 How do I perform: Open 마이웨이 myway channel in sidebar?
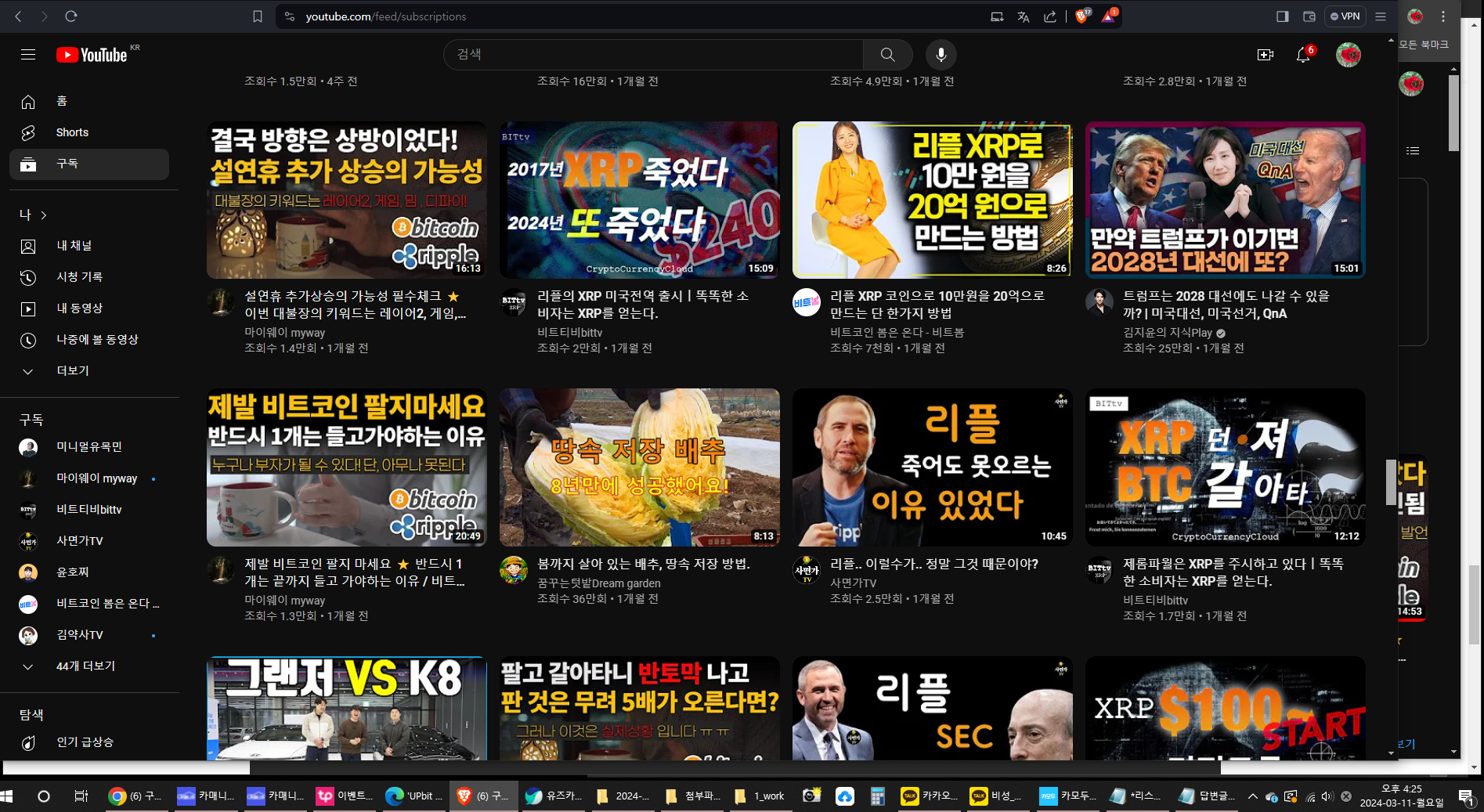click(x=89, y=478)
